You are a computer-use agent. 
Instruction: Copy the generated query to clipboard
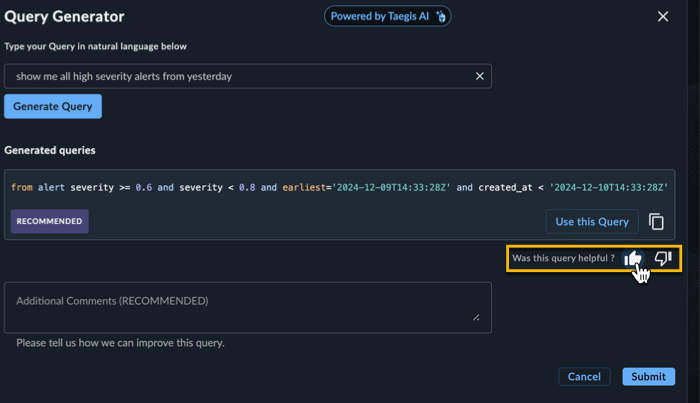click(x=656, y=222)
